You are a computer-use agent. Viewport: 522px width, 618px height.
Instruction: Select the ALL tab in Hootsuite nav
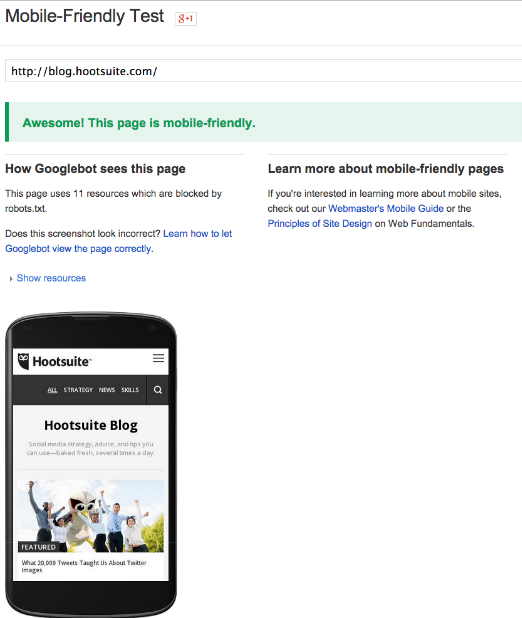tap(52, 390)
